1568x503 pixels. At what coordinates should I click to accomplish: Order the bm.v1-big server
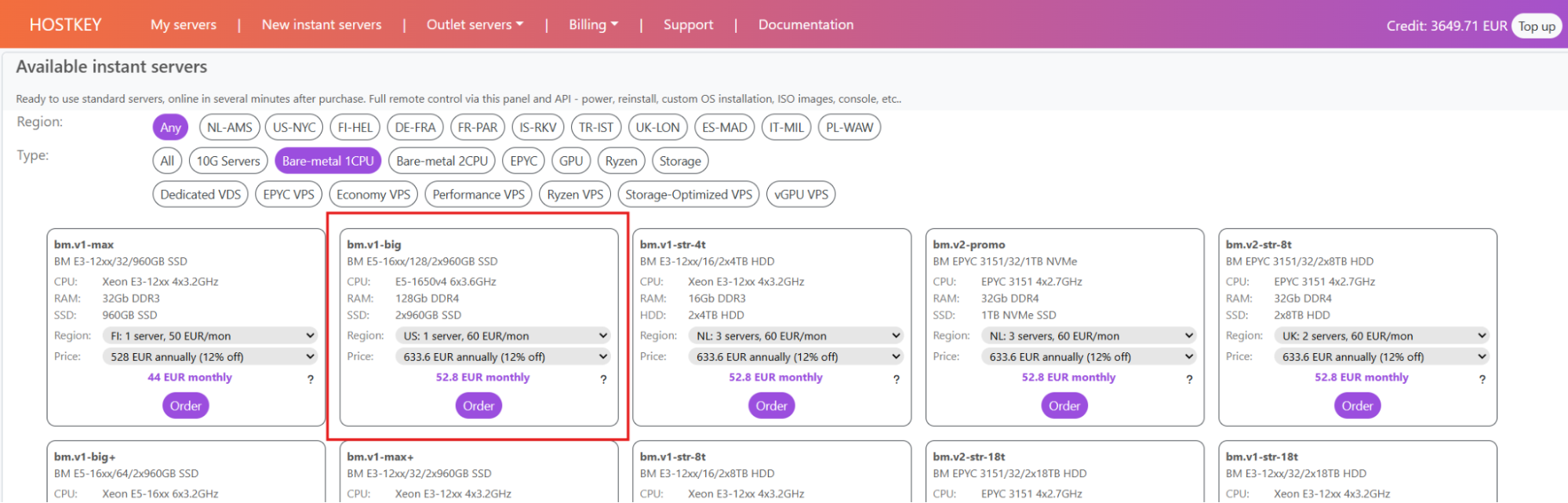click(x=478, y=406)
